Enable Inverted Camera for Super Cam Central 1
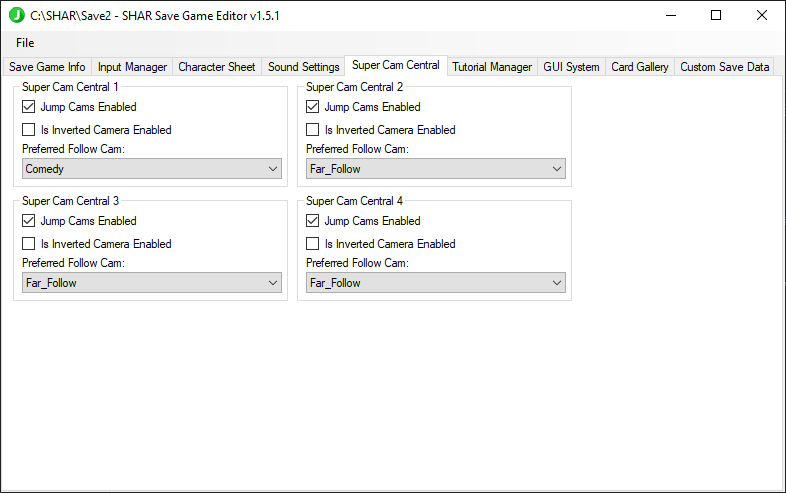This screenshot has width=786, height=493. [29, 130]
